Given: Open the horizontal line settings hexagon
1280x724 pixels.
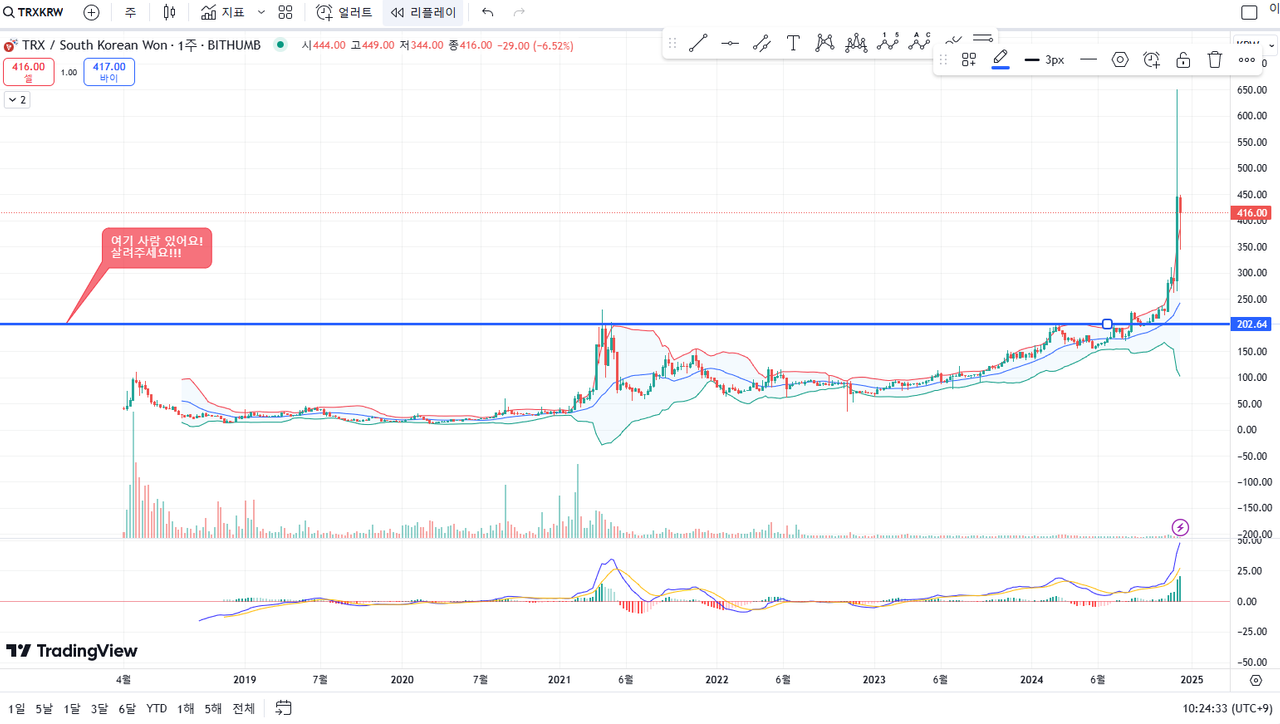Looking at the screenshot, I should 1120,60.
